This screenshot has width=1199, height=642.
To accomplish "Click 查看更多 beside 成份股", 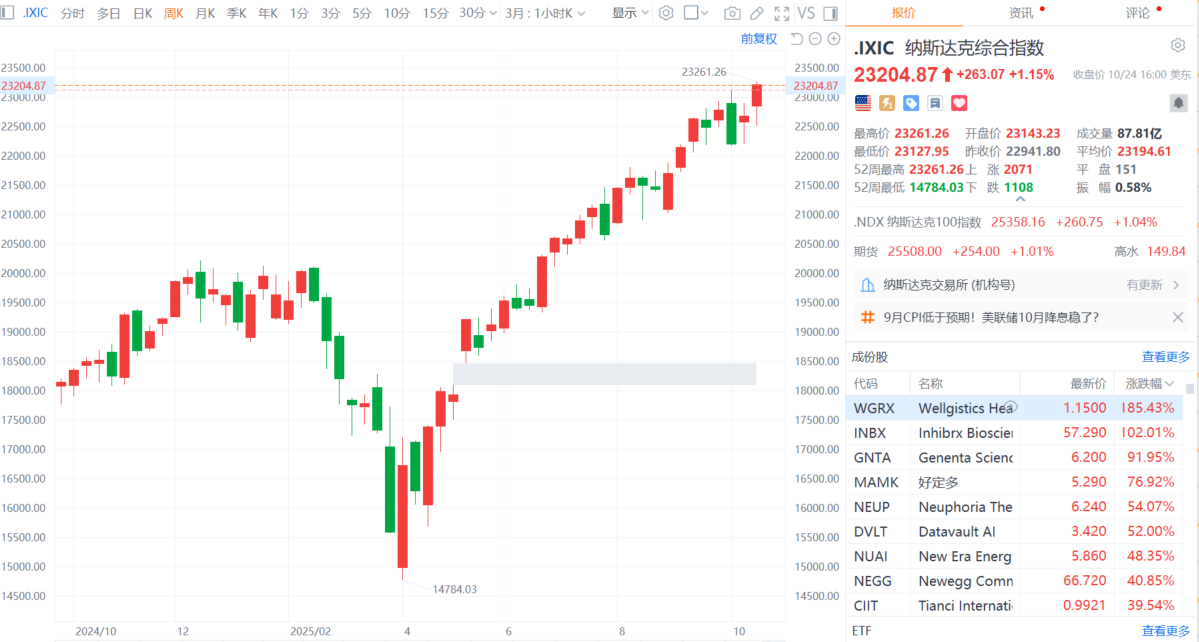I will (x=1165, y=357).
